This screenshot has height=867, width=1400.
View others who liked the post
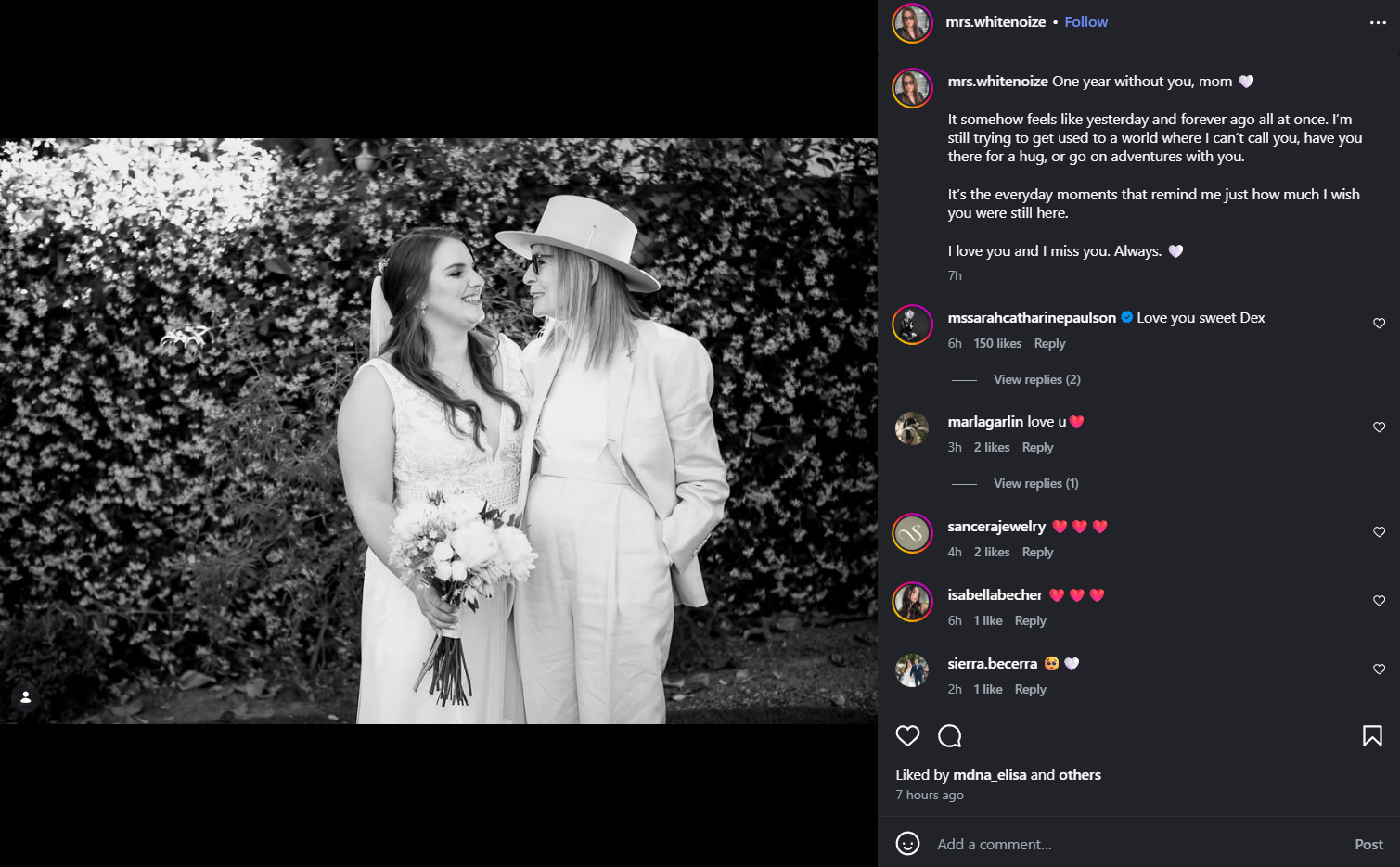[1080, 775]
